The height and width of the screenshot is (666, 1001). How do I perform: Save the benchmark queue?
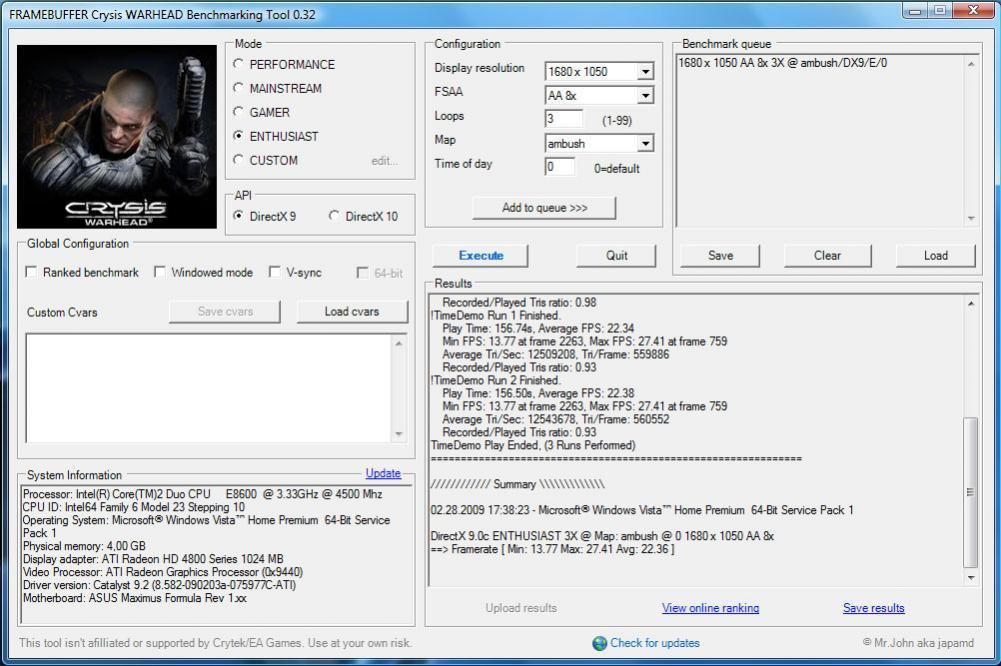tap(720, 255)
